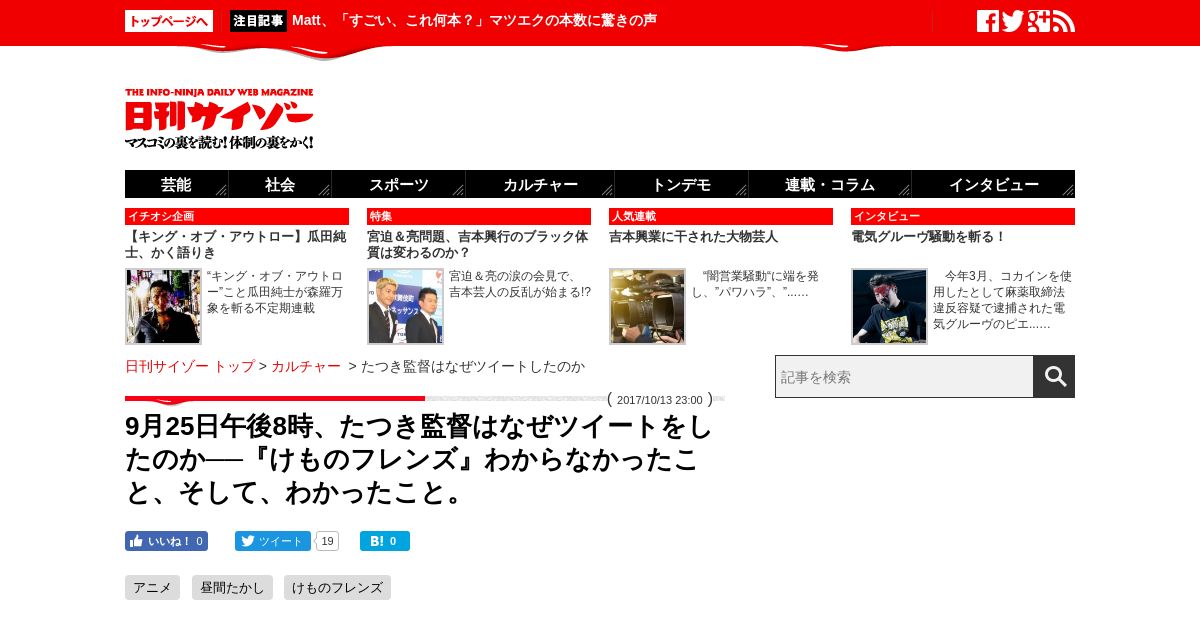
Task: Open the 注目記事 Matt headline link
Action: coord(474,20)
